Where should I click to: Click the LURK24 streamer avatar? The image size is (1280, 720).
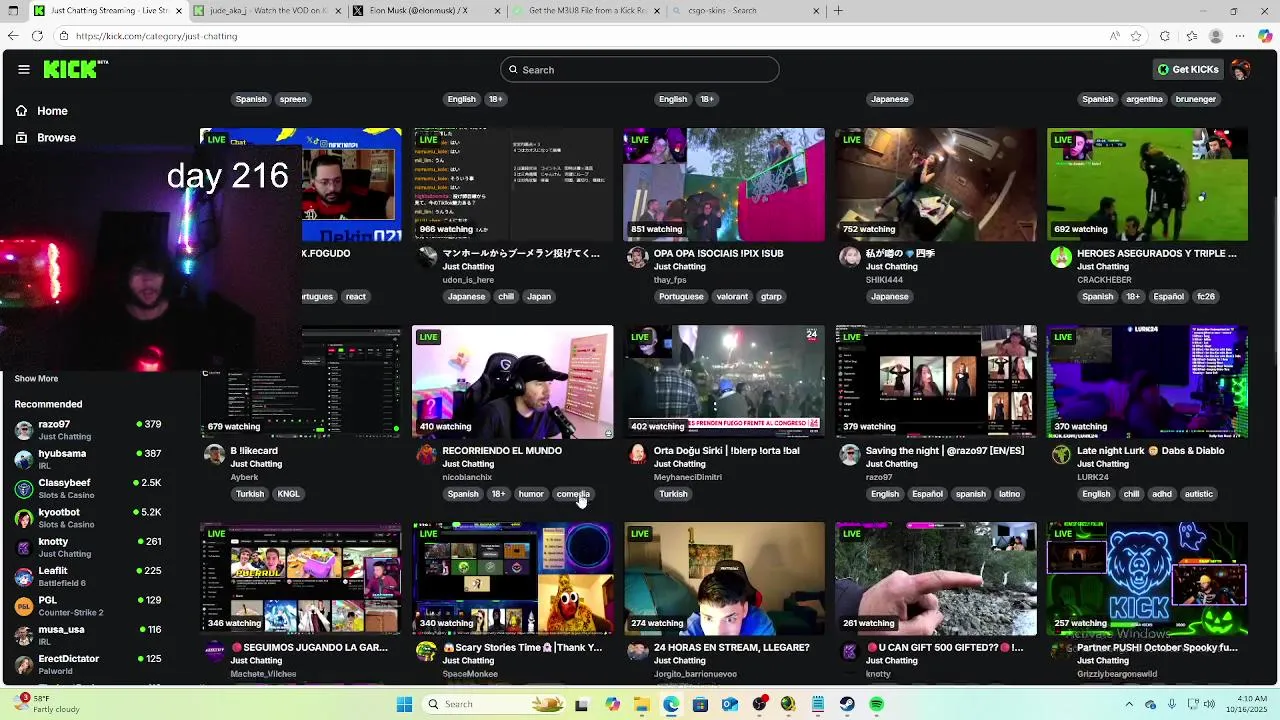point(1061,454)
